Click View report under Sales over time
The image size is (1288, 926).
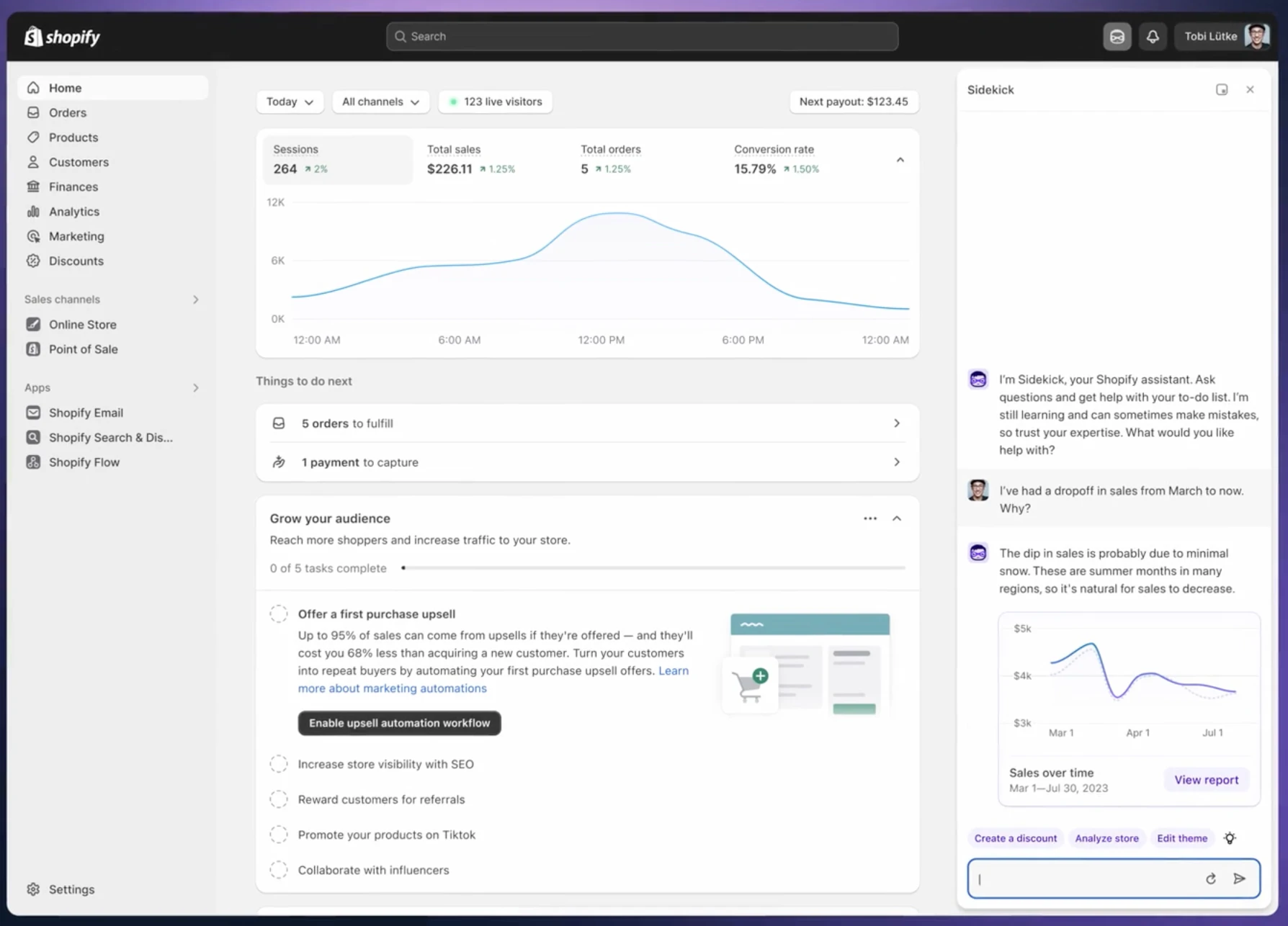1206,779
